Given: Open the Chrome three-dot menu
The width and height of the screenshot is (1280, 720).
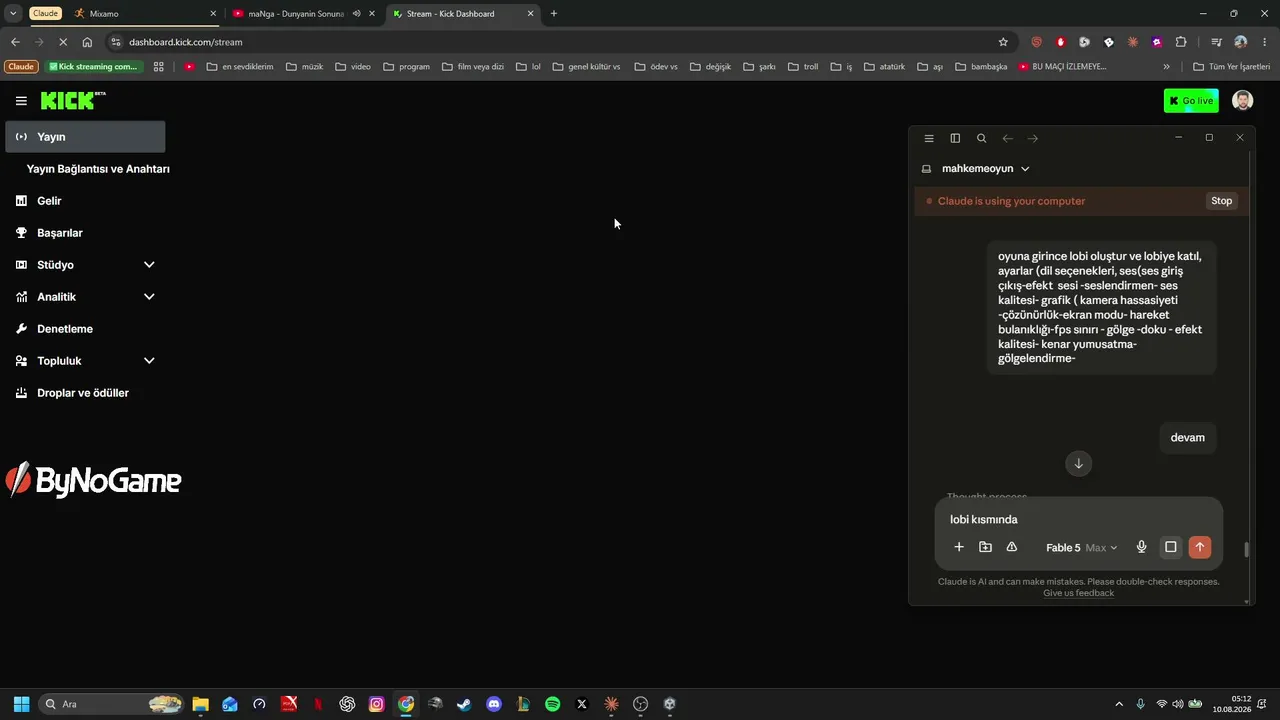Looking at the screenshot, I should click(x=1265, y=42).
